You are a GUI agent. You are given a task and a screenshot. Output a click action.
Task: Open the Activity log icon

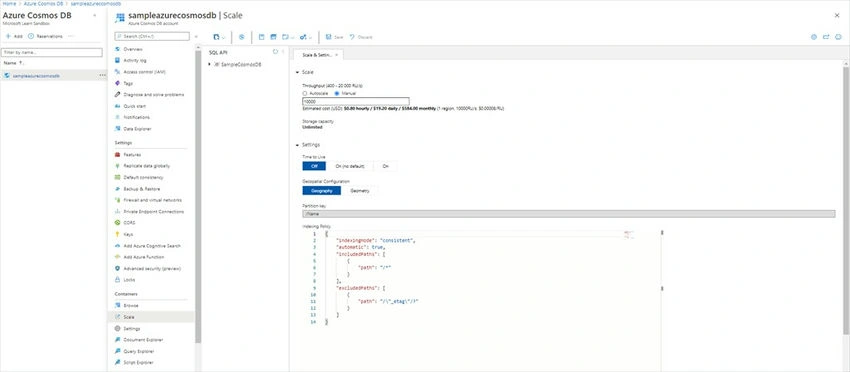tap(118, 60)
